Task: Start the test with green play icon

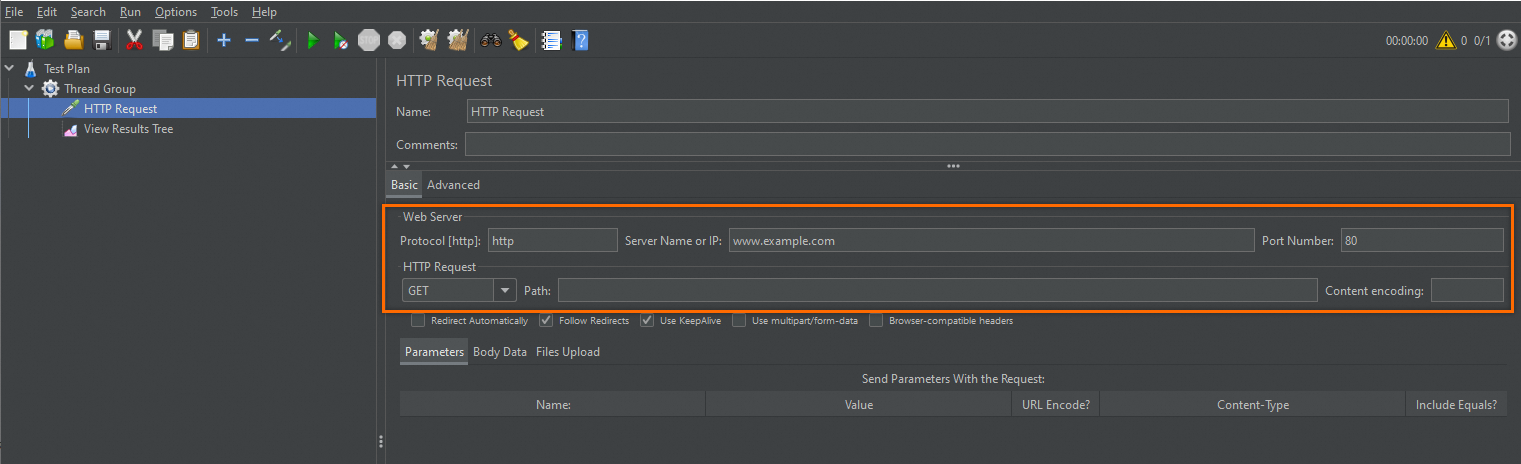Action: click(x=313, y=40)
